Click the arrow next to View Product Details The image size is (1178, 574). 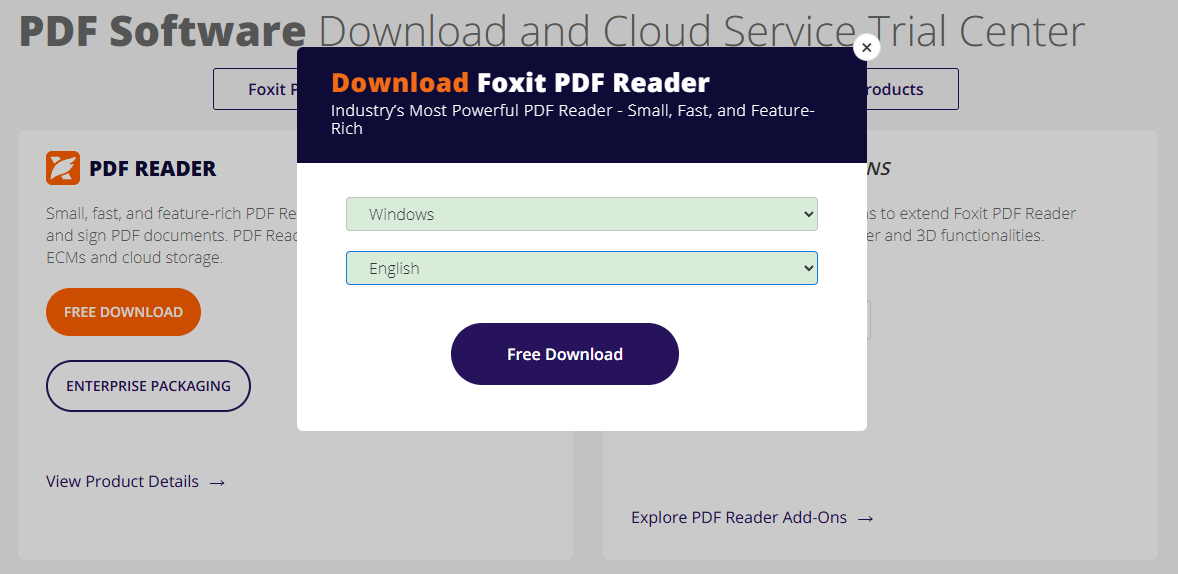(x=217, y=482)
